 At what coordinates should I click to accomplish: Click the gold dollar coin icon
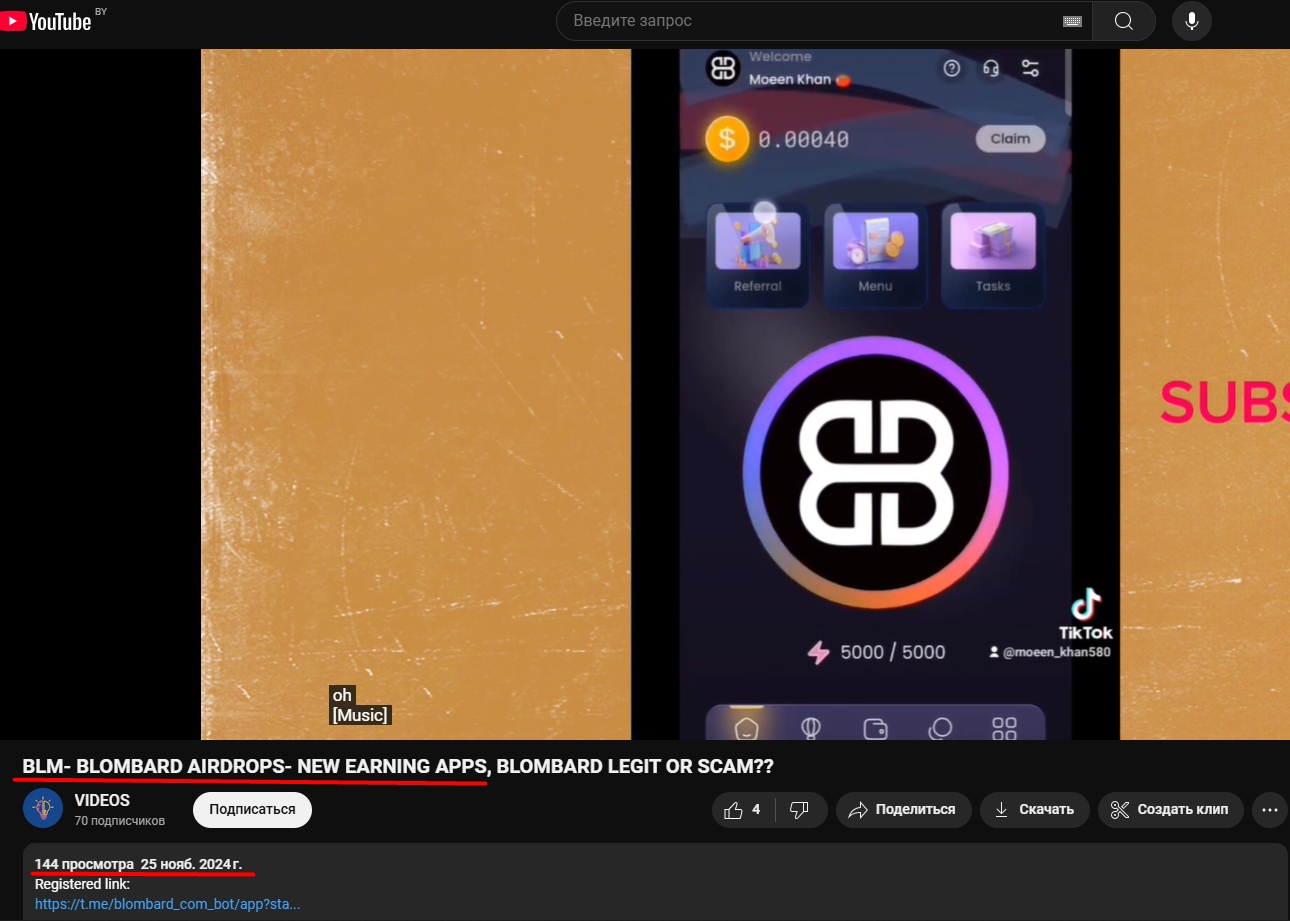[x=727, y=139]
